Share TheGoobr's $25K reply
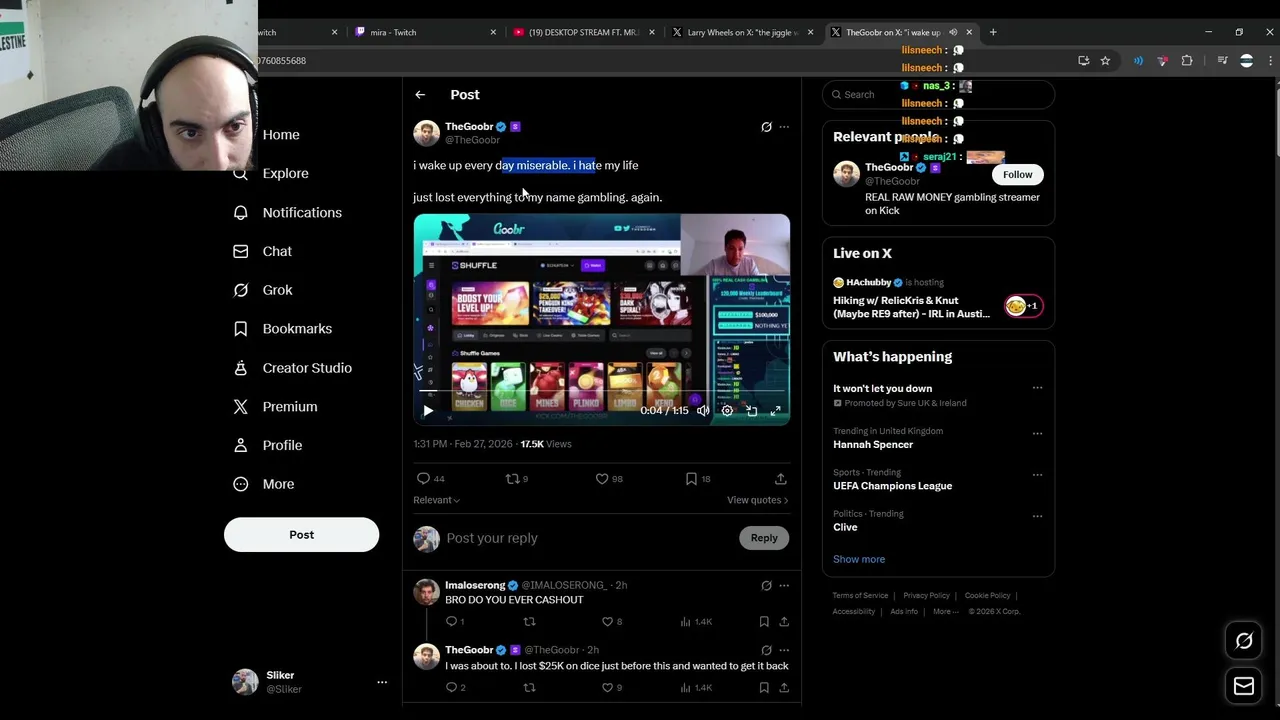Image resolution: width=1280 pixels, height=720 pixels. point(784,687)
